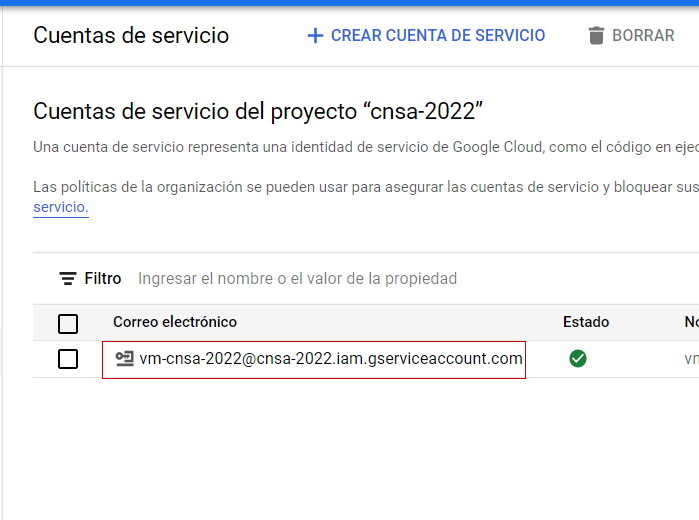The height and width of the screenshot is (520, 699).
Task: Open the 'servicio.' hyperlink in the description
Action: pyautogui.click(x=61, y=207)
